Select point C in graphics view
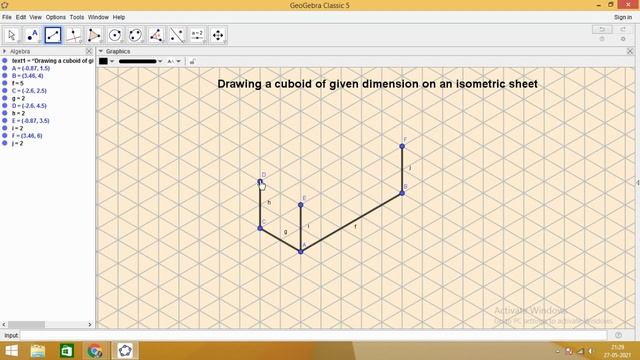The height and width of the screenshot is (360, 640). click(260, 228)
